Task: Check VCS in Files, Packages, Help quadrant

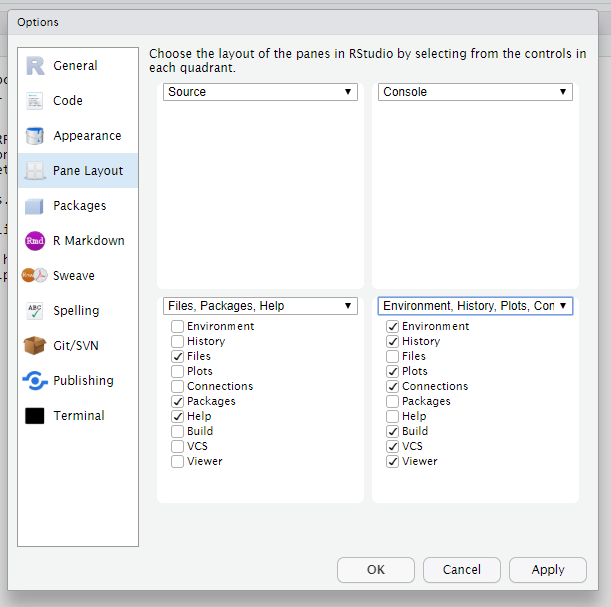Action: click(x=177, y=446)
